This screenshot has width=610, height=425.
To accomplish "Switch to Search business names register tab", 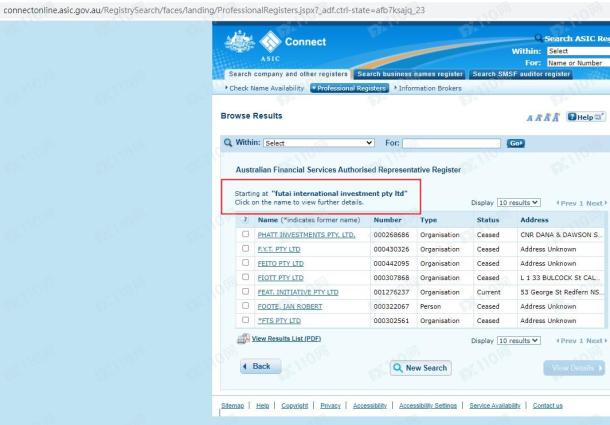I will click(410, 74).
